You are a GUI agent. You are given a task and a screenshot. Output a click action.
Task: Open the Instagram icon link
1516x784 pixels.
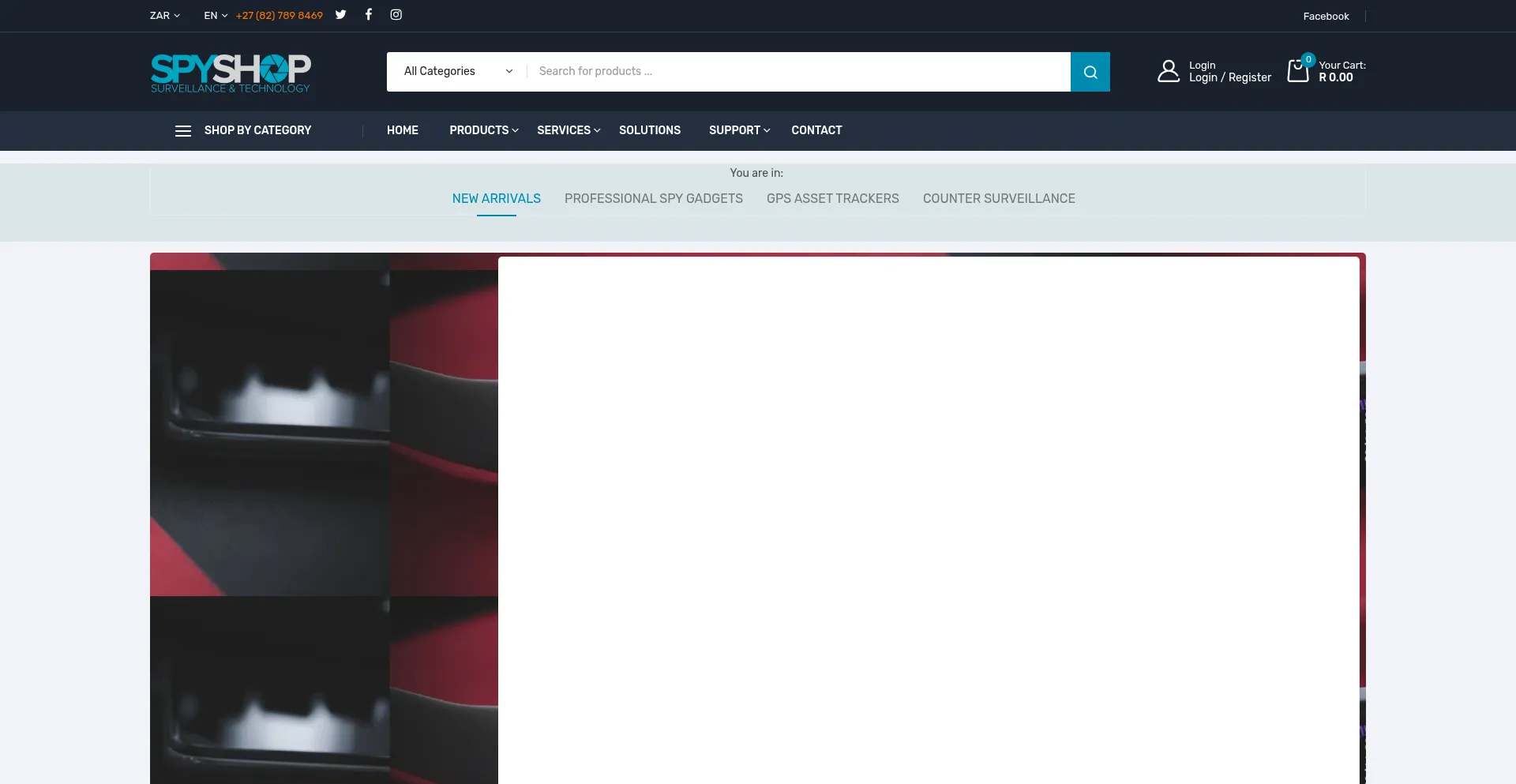(x=396, y=15)
